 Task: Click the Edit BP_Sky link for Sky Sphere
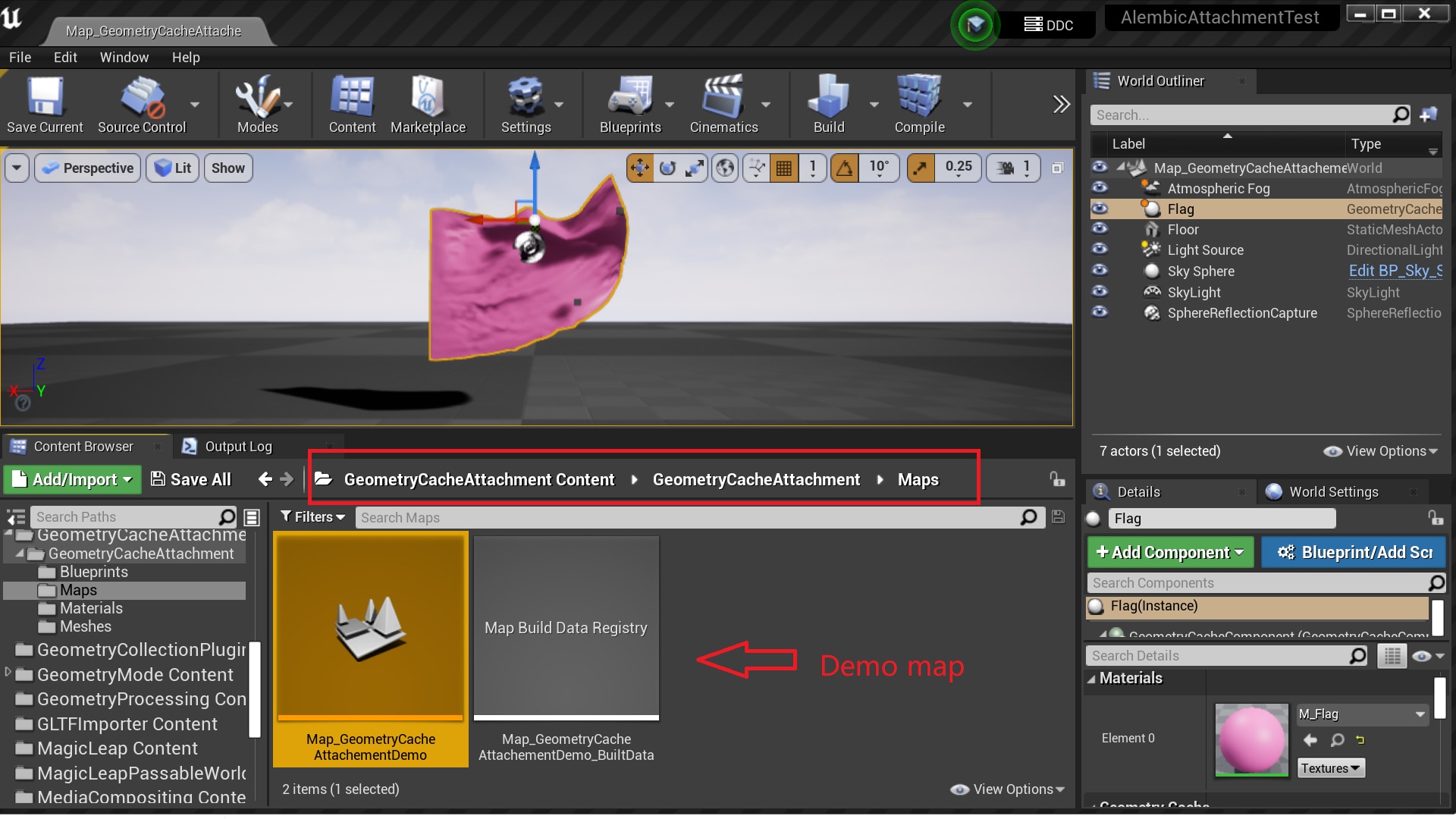click(1397, 271)
